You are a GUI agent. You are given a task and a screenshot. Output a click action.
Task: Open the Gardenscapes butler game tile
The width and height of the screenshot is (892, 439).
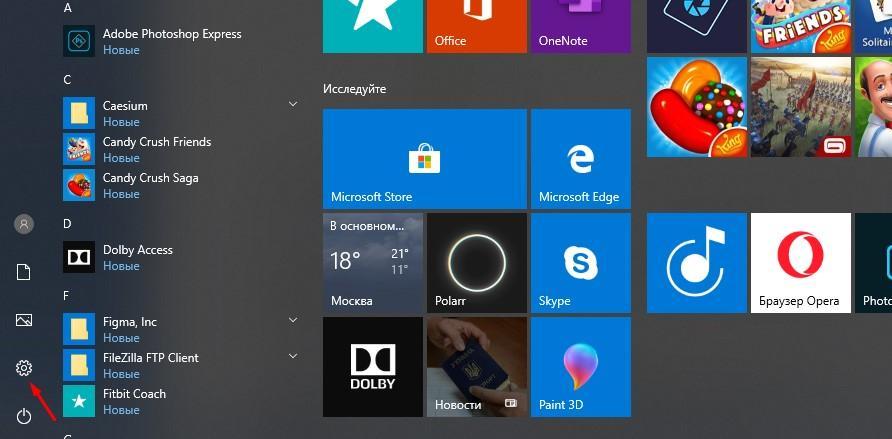tap(873, 107)
